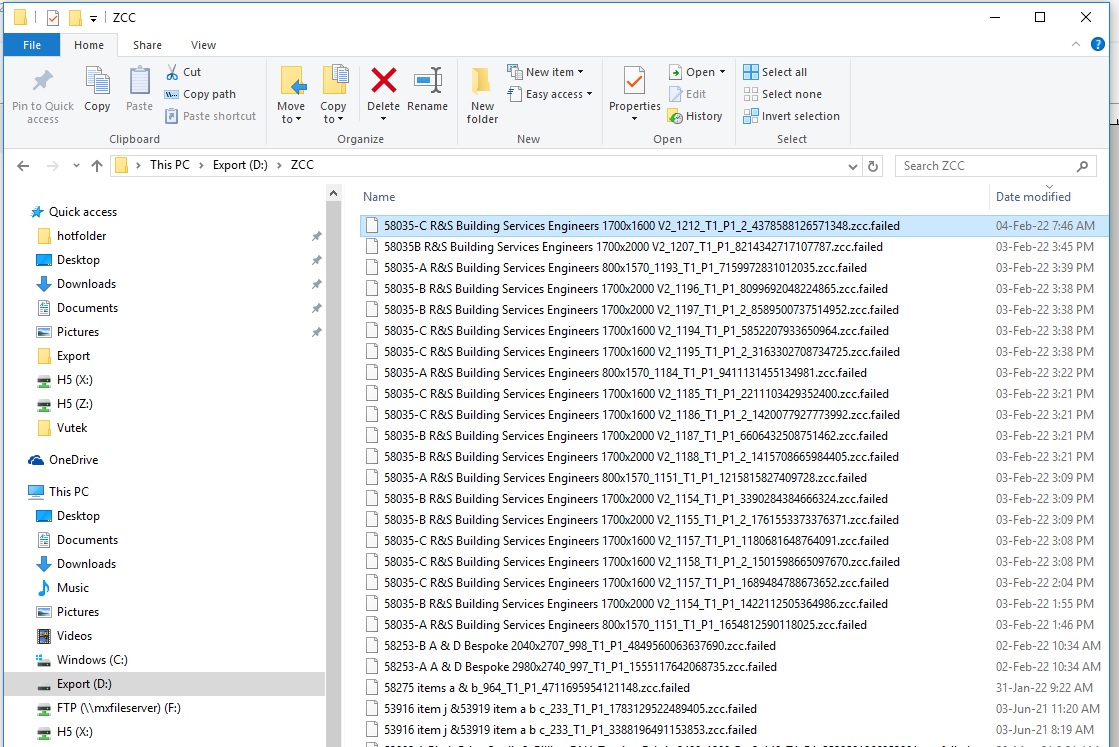This screenshot has height=747, width=1119.
Task: Click Paste shortcut option
Action: coord(211,116)
